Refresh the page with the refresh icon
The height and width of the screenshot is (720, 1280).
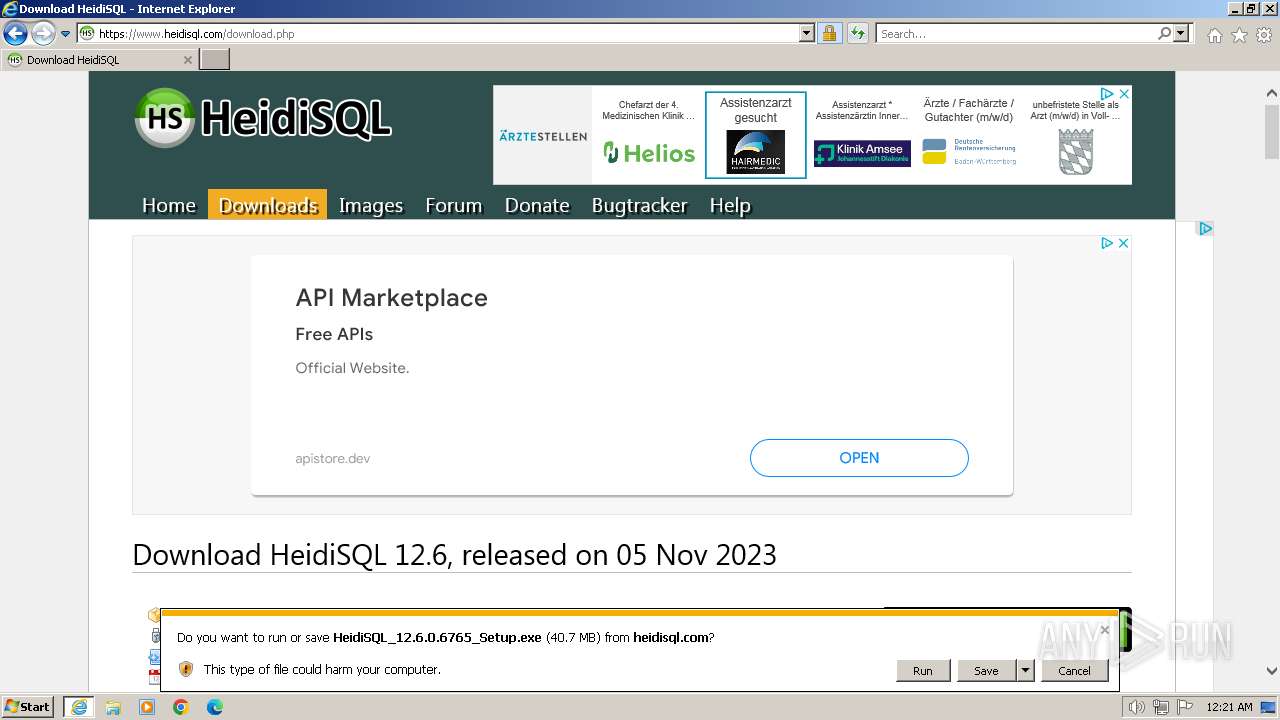[858, 34]
